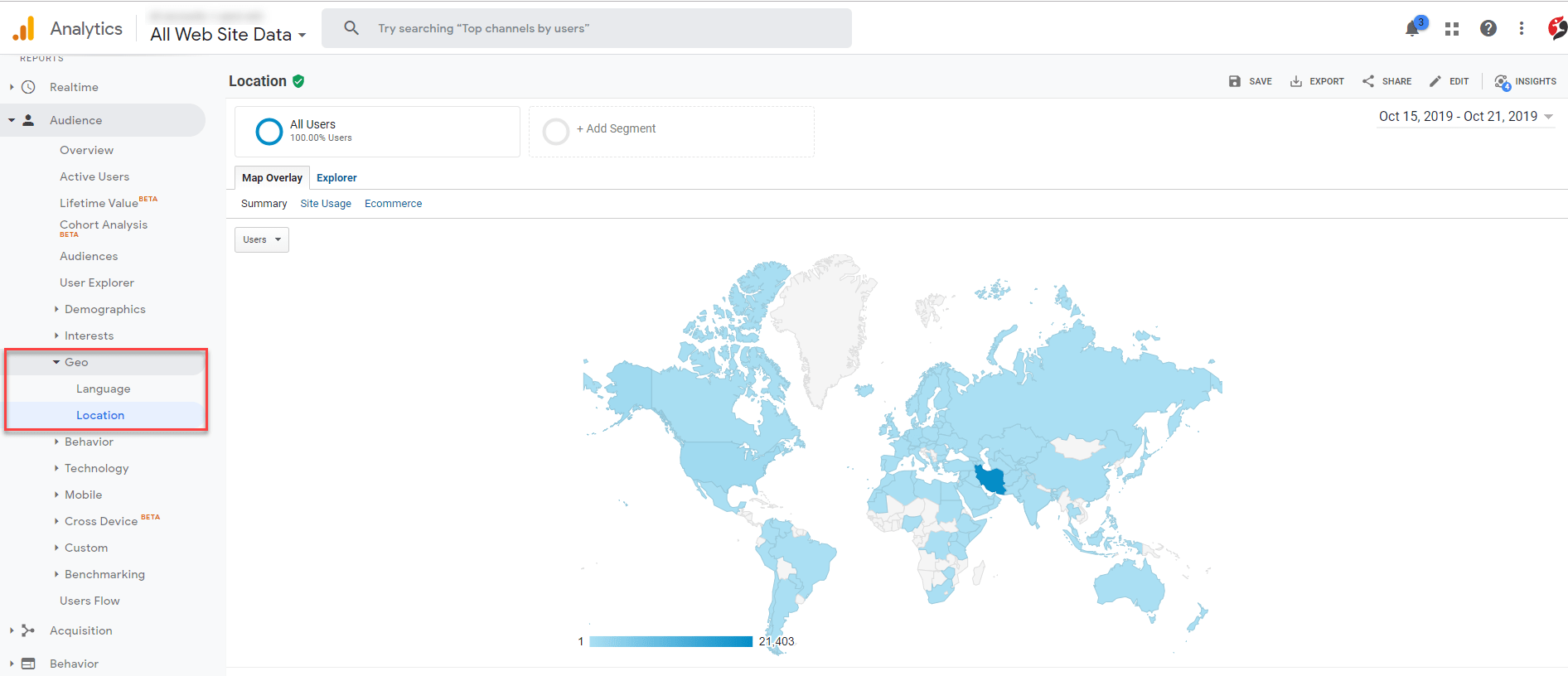This screenshot has height=676, width=1568.
Task: Click the Realtime clock icon
Action: coord(28,87)
